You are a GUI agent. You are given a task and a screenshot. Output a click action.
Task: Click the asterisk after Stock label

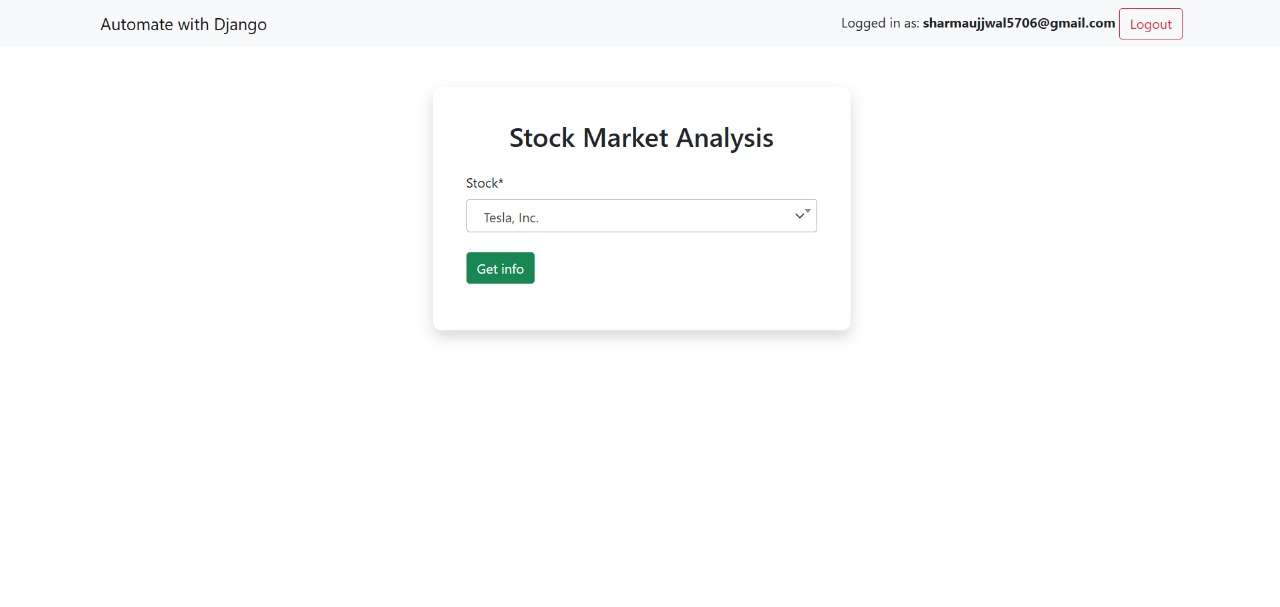pyautogui.click(x=501, y=181)
